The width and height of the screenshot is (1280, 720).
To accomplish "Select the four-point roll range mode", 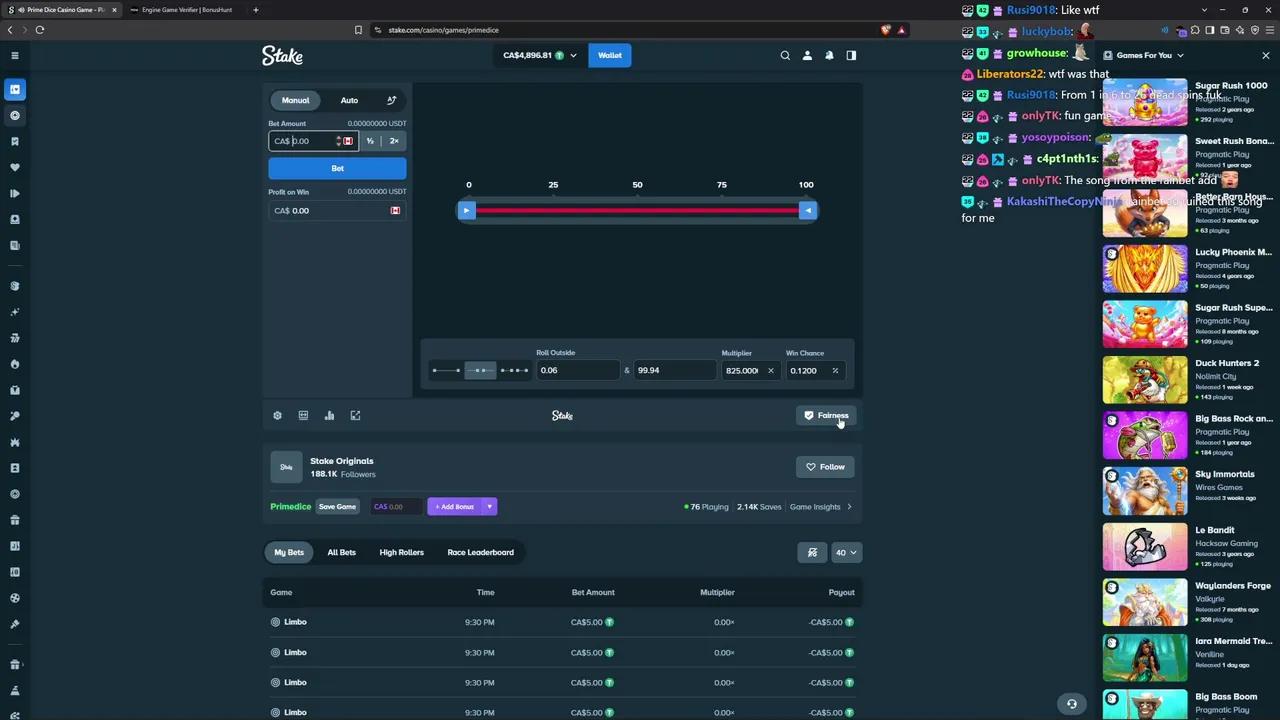I will (x=514, y=370).
